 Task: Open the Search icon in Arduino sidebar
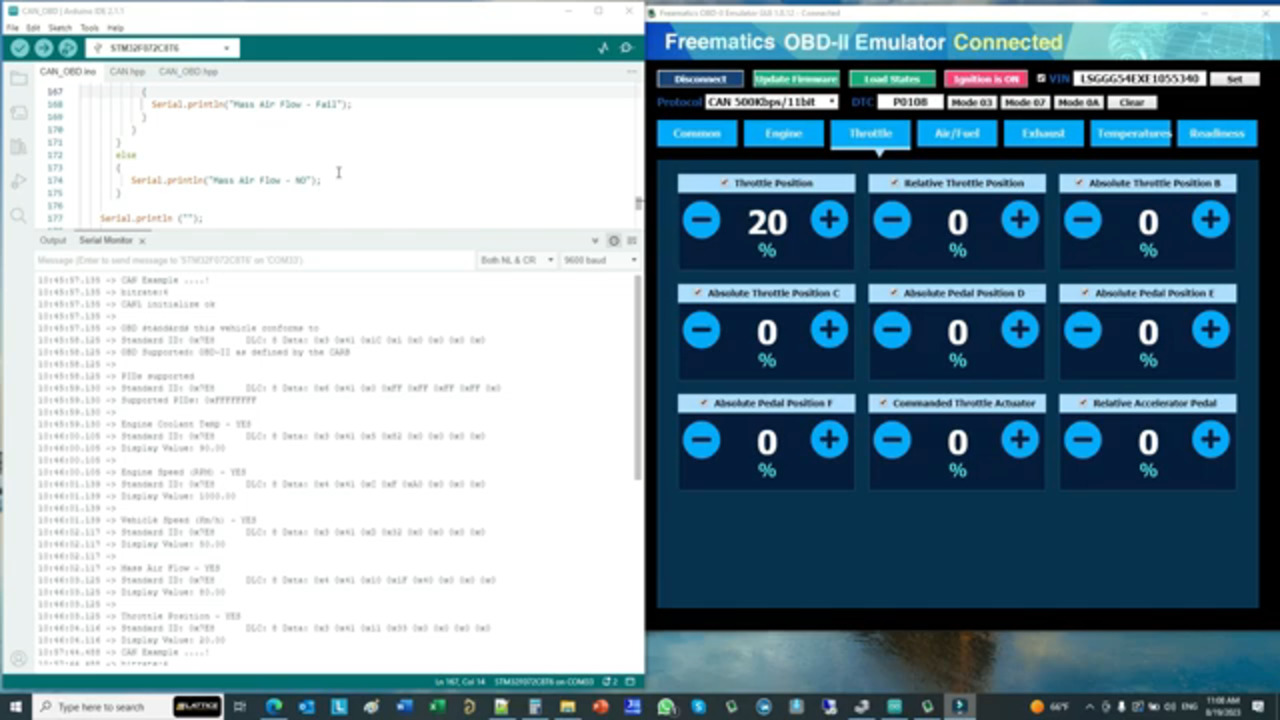point(18,215)
